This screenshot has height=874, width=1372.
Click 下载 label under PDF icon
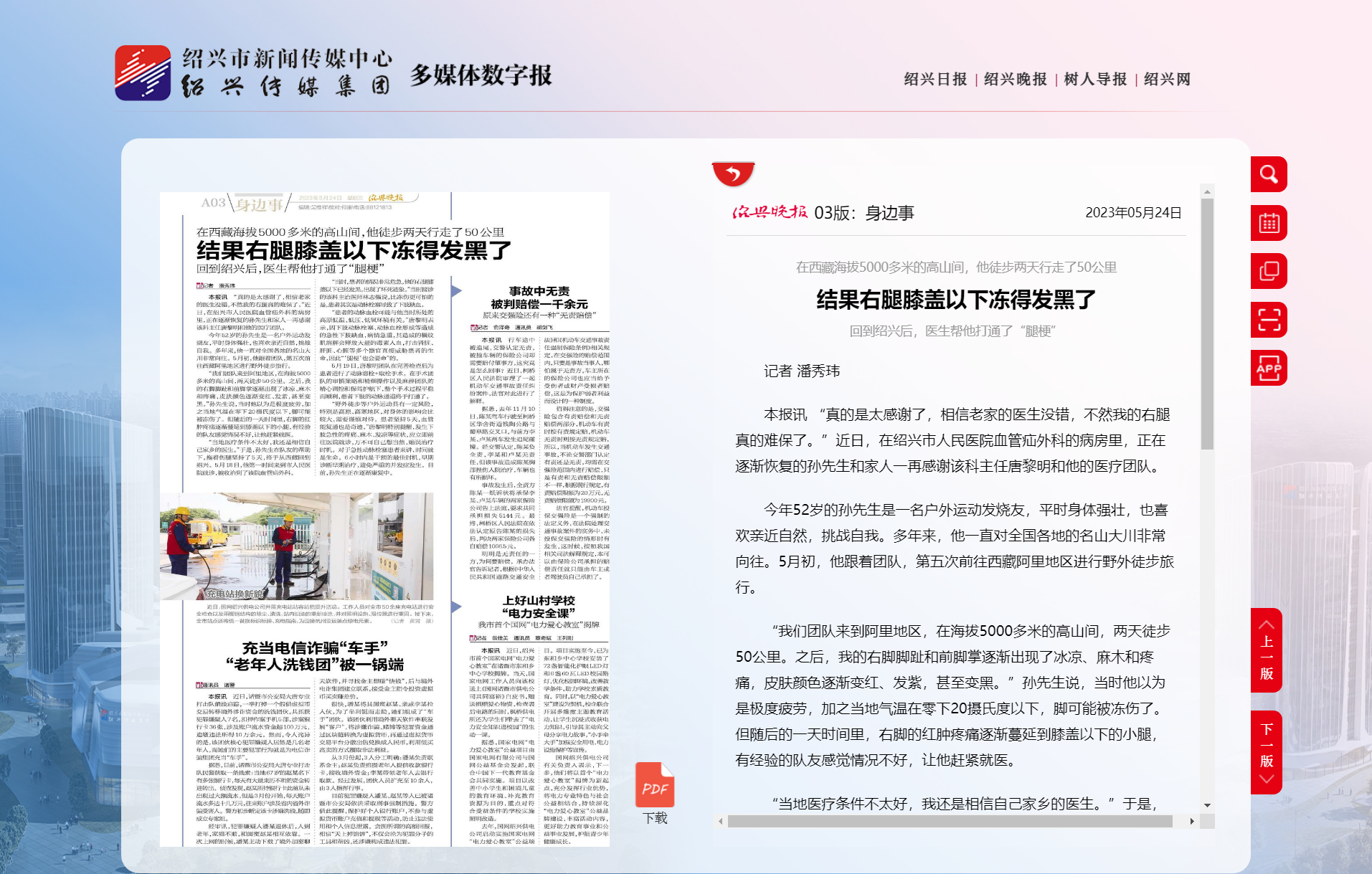(655, 818)
